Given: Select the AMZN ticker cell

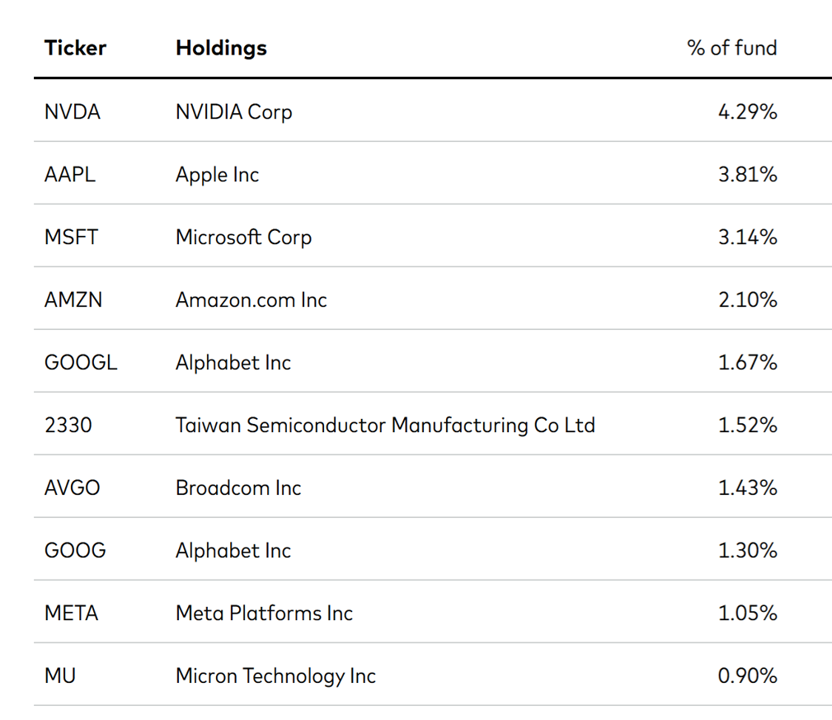Looking at the screenshot, I should point(73,300).
